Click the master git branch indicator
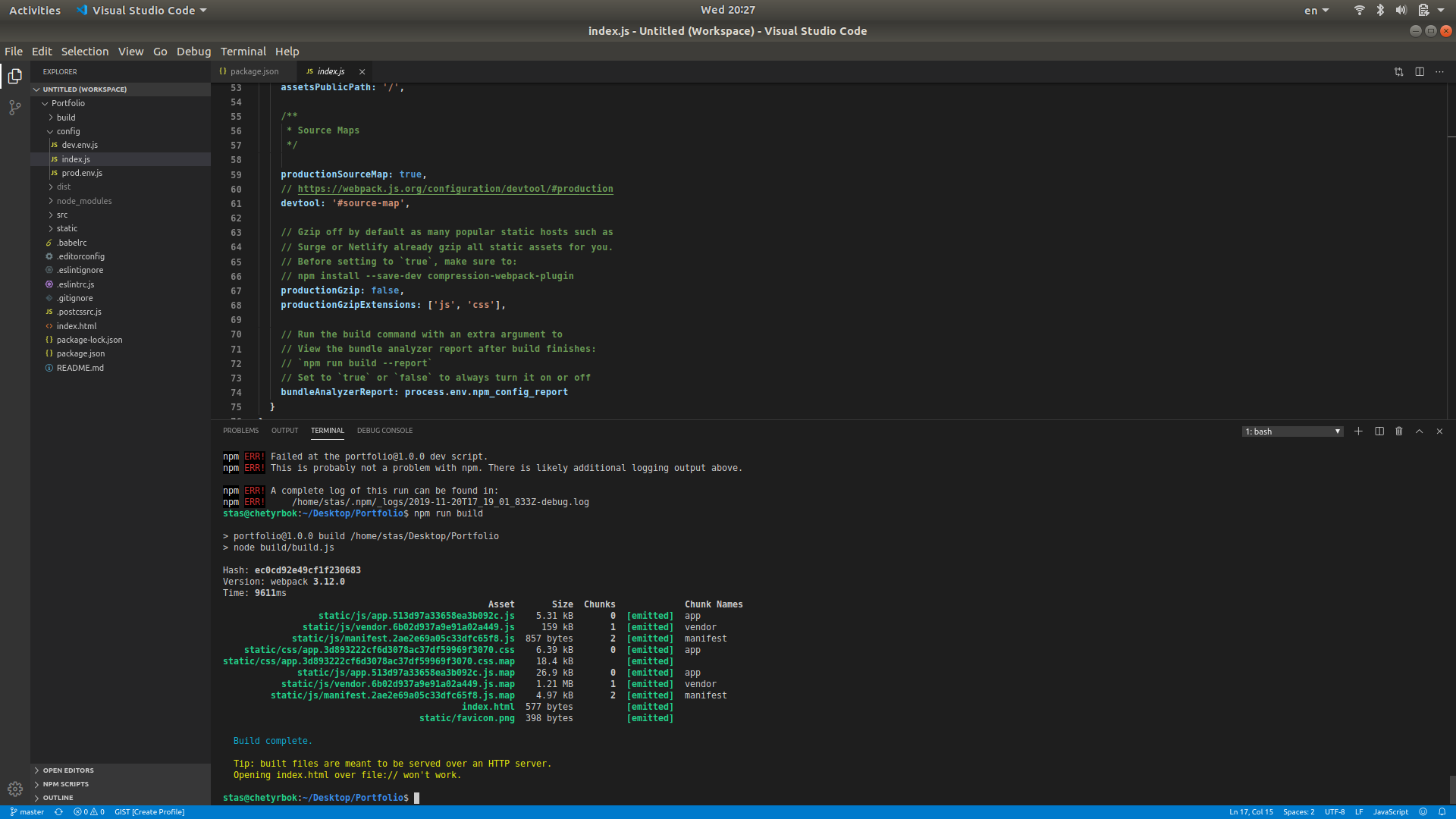This screenshot has height=819, width=1456. tap(27, 812)
